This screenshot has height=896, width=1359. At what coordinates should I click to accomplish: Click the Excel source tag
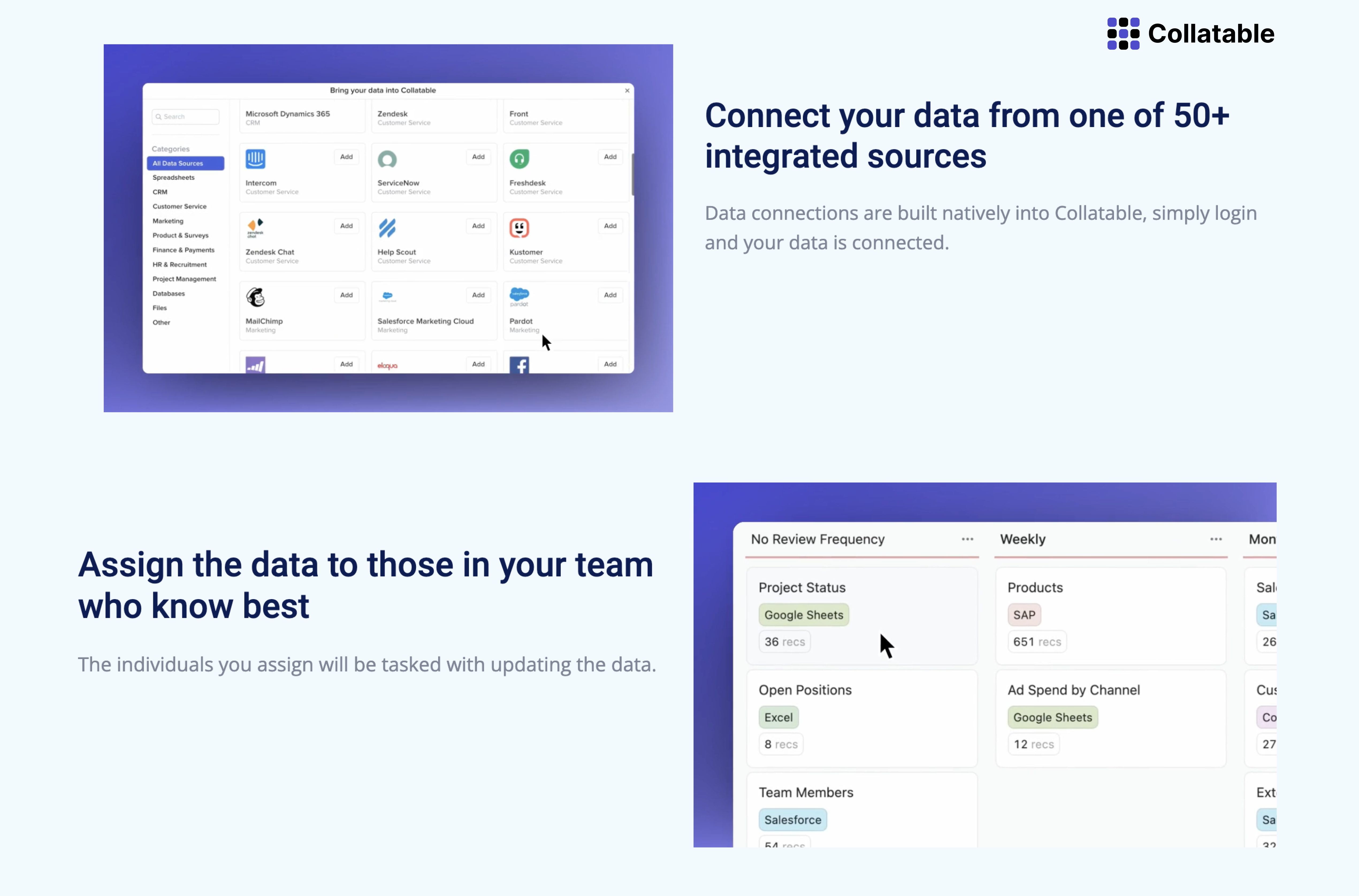click(x=778, y=717)
